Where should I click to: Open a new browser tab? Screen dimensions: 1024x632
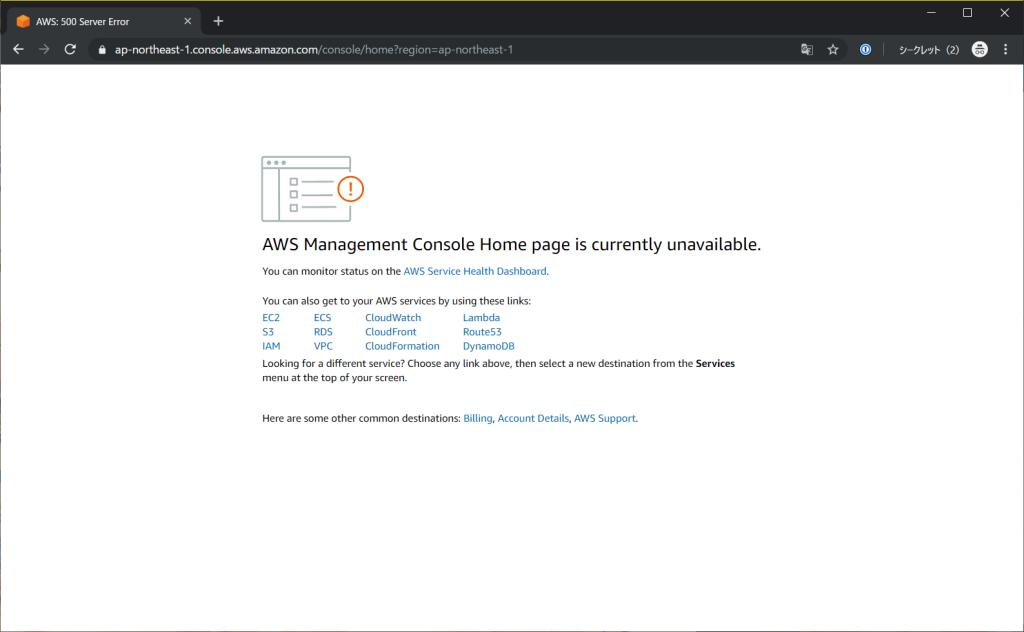[218, 21]
